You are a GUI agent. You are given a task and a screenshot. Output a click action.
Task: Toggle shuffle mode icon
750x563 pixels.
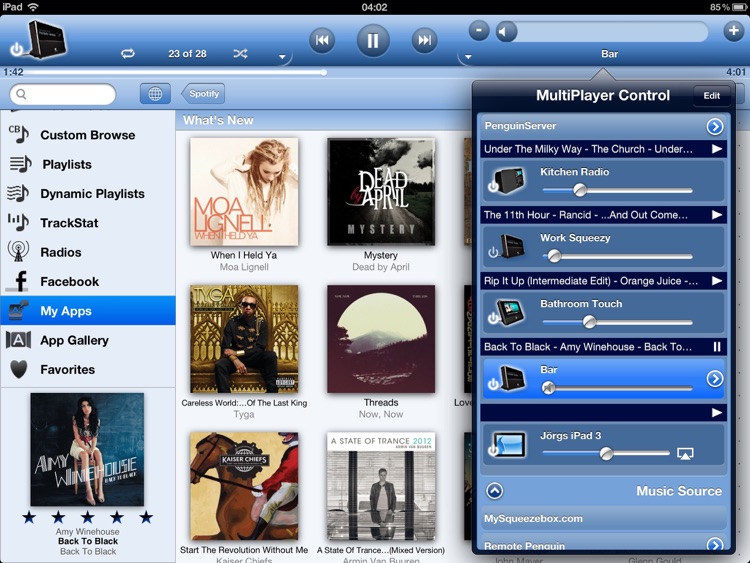click(x=240, y=54)
